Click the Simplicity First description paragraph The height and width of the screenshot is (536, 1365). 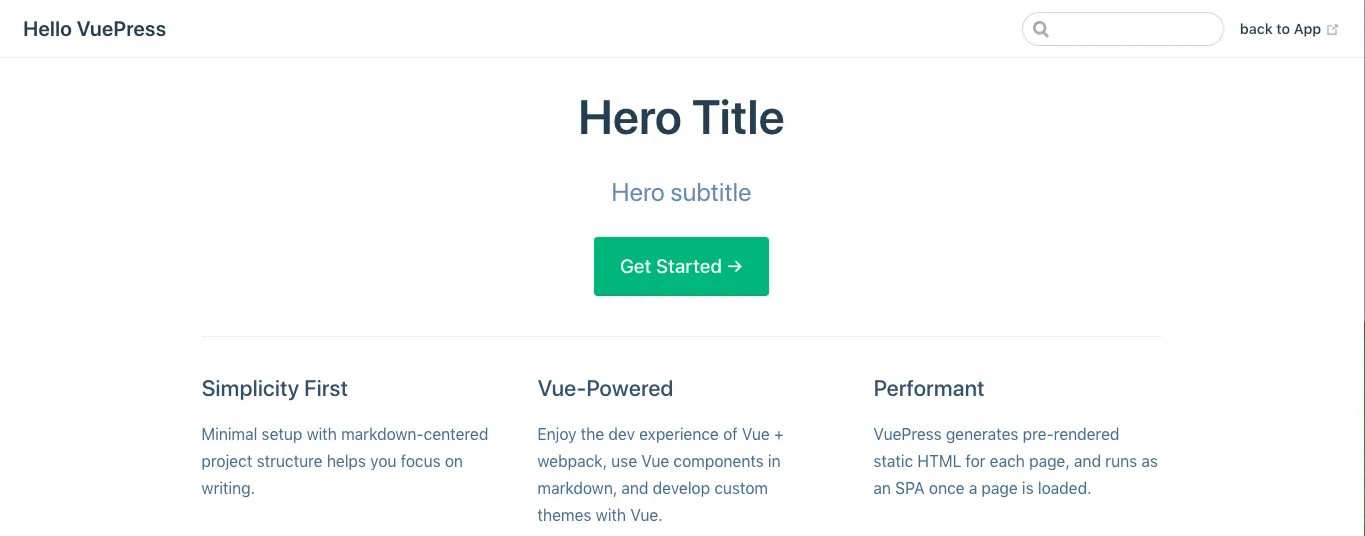coord(345,462)
